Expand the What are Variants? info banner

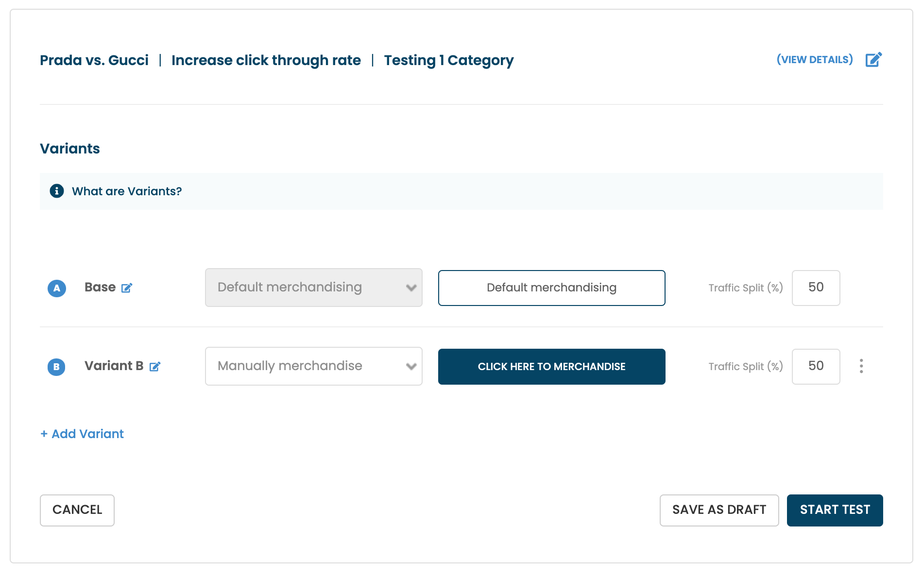pos(462,191)
